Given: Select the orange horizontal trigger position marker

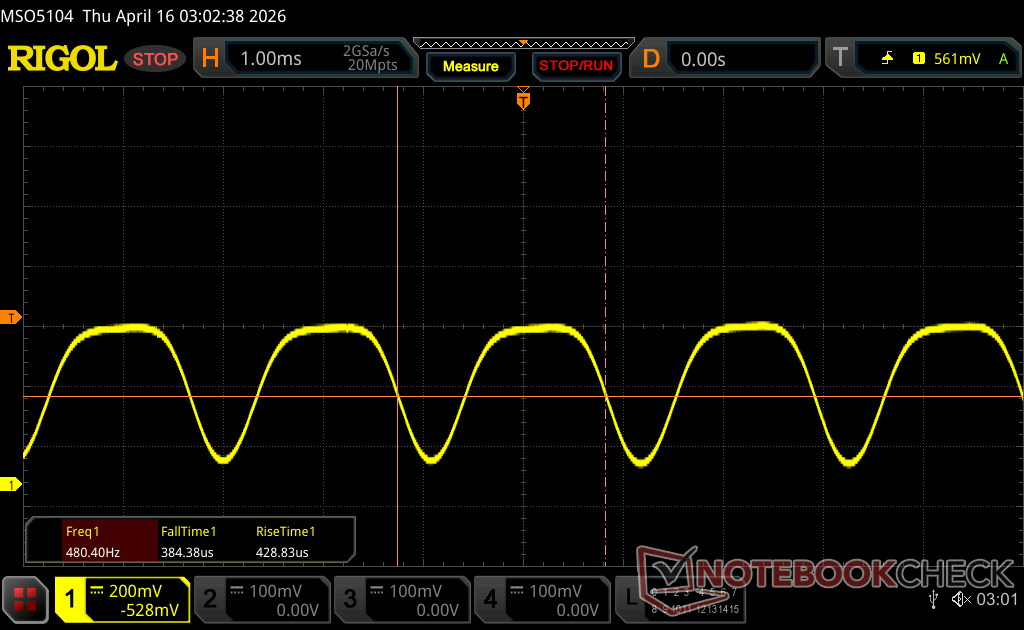Looking at the screenshot, I should [x=523, y=99].
